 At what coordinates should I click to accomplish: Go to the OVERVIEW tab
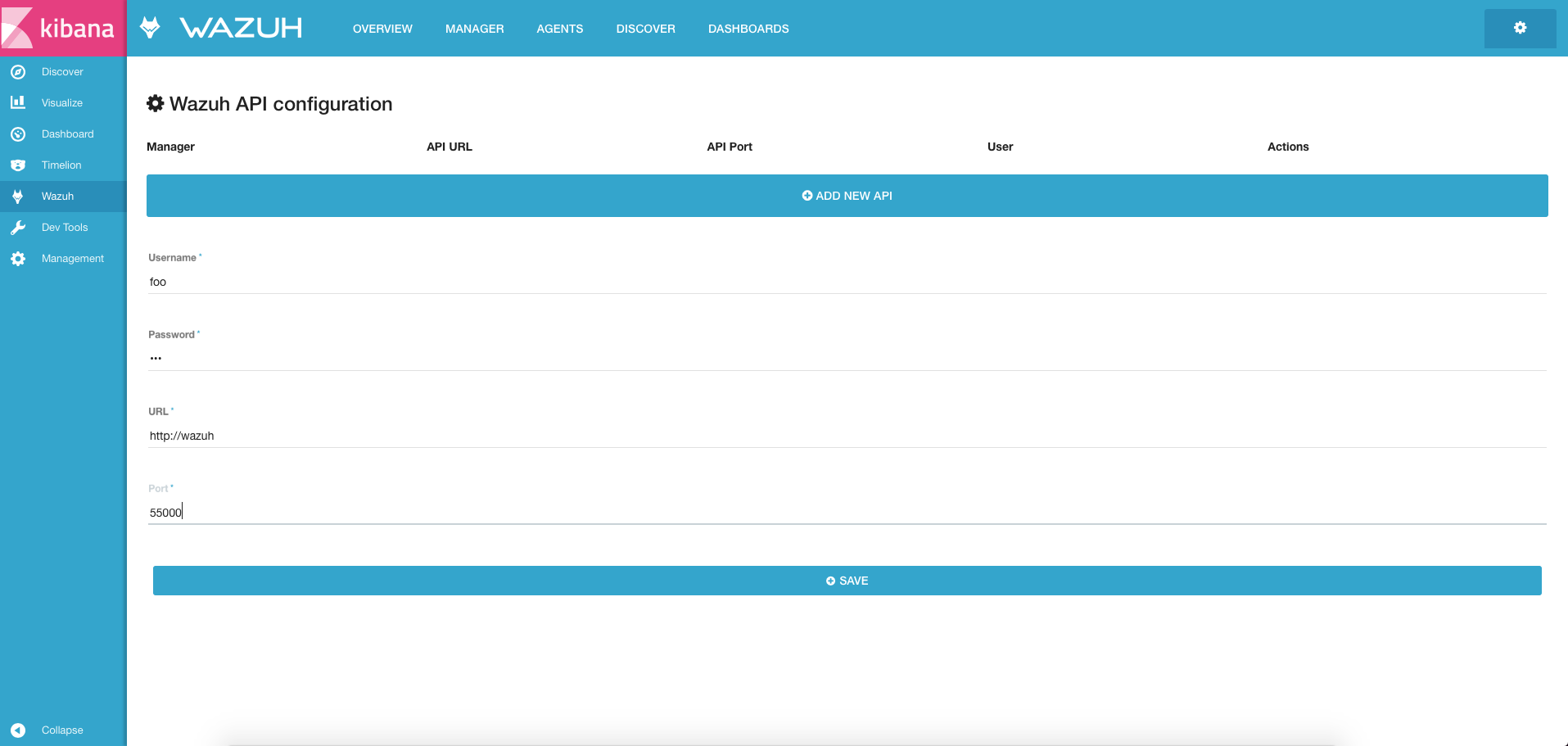click(382, 29)
